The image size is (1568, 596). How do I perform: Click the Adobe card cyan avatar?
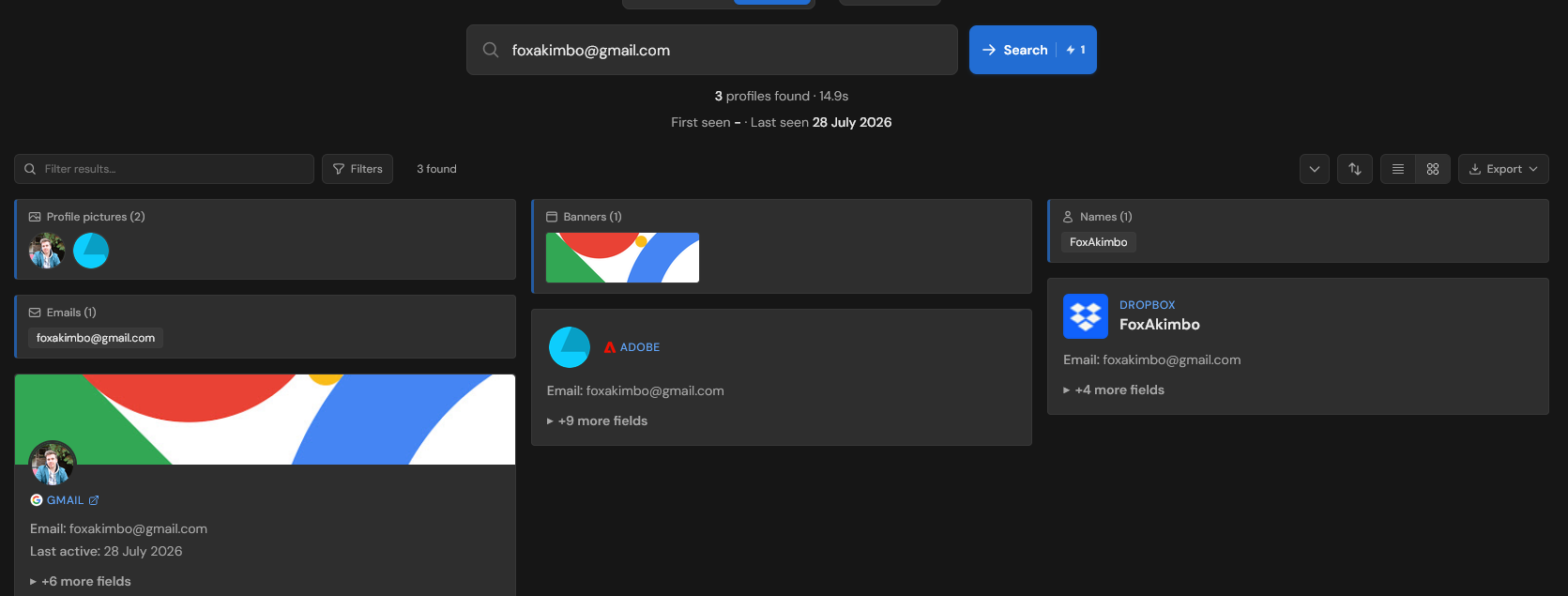pos(570,347)
